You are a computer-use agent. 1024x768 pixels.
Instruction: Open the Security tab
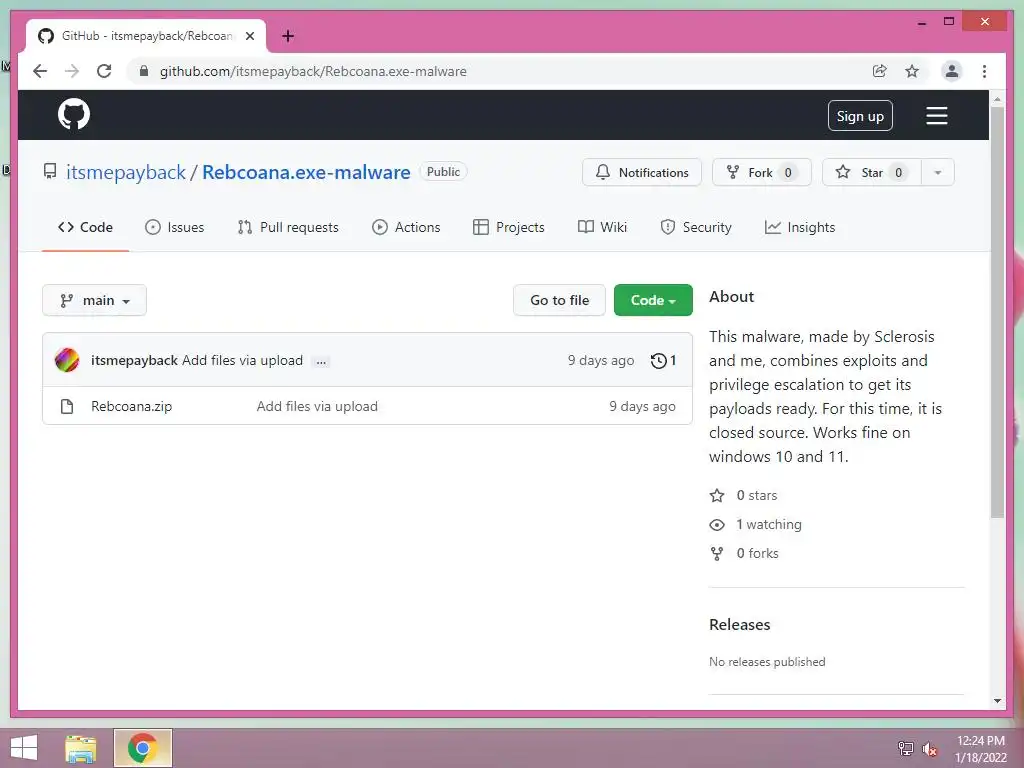pyautogui.click(x=696, y=227)
